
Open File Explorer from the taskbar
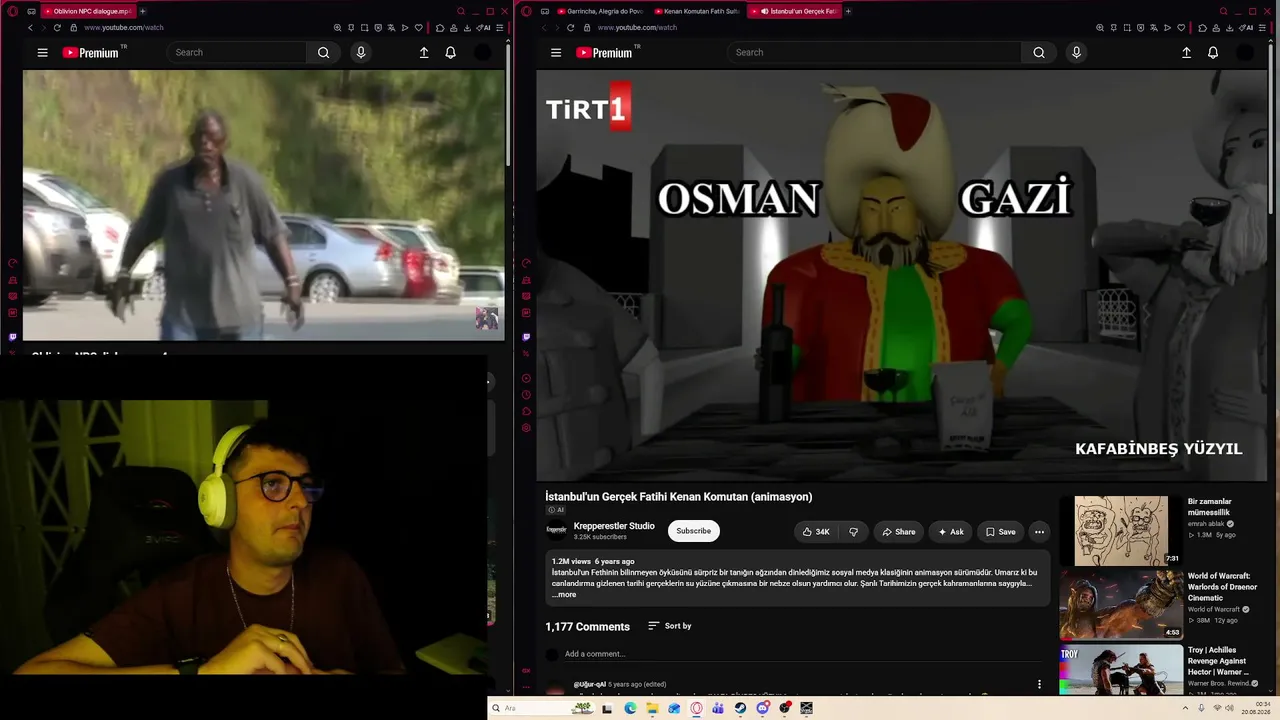coord(652,708)
